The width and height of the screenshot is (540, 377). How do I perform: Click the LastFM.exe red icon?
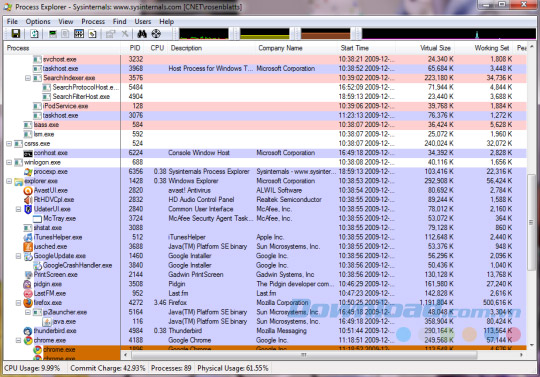click(28, 293)
